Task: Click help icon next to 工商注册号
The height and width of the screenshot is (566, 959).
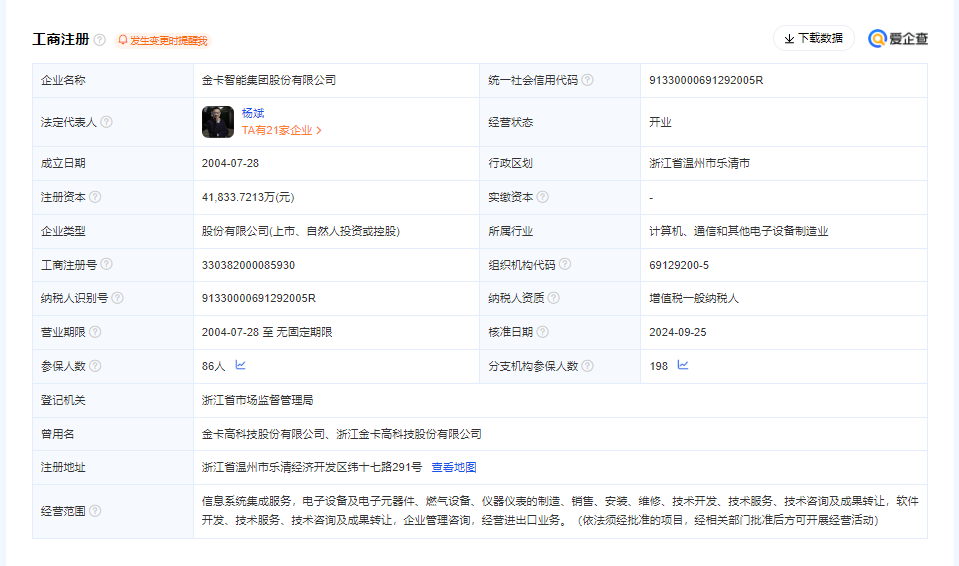Action: [106, 264]
